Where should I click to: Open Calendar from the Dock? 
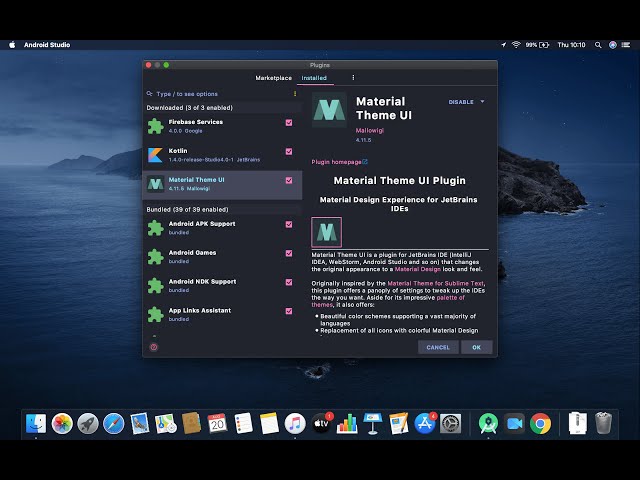click(217, 423)
